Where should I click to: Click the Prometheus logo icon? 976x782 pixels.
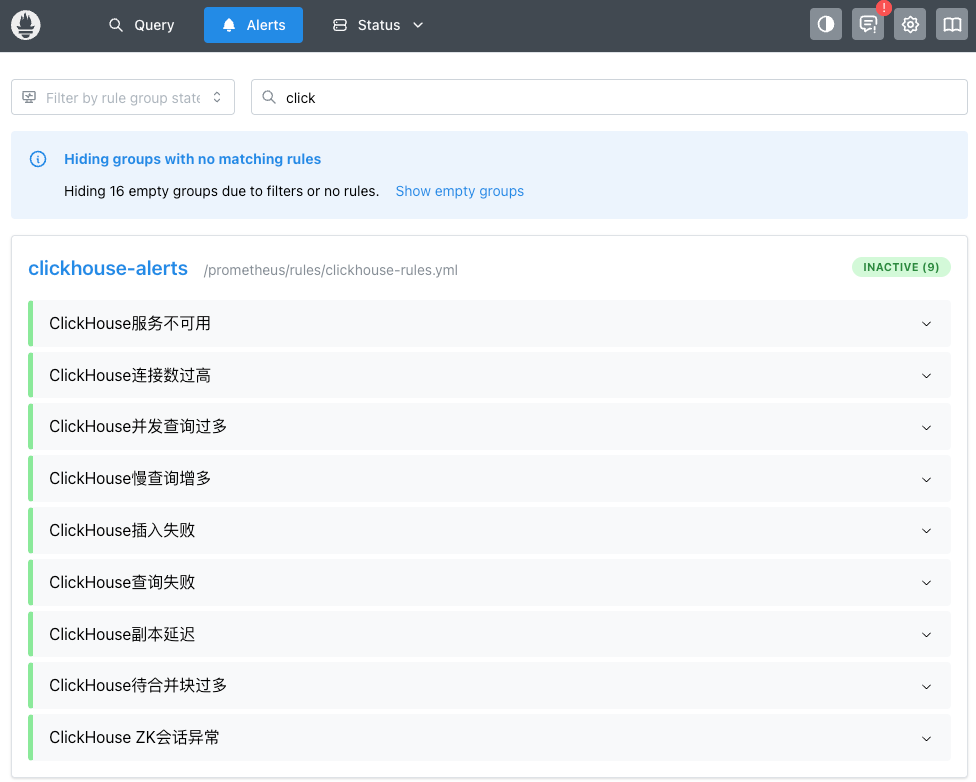click(26, 25)
